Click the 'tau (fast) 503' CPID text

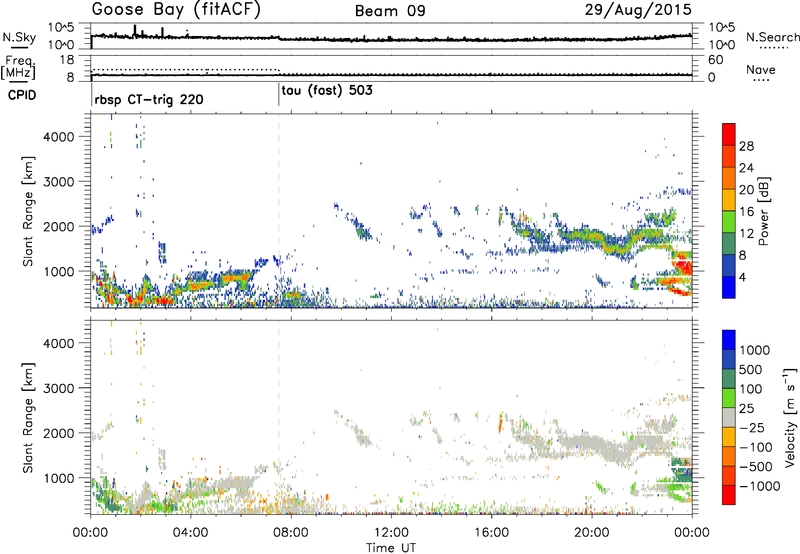click(x=327, y=90)
